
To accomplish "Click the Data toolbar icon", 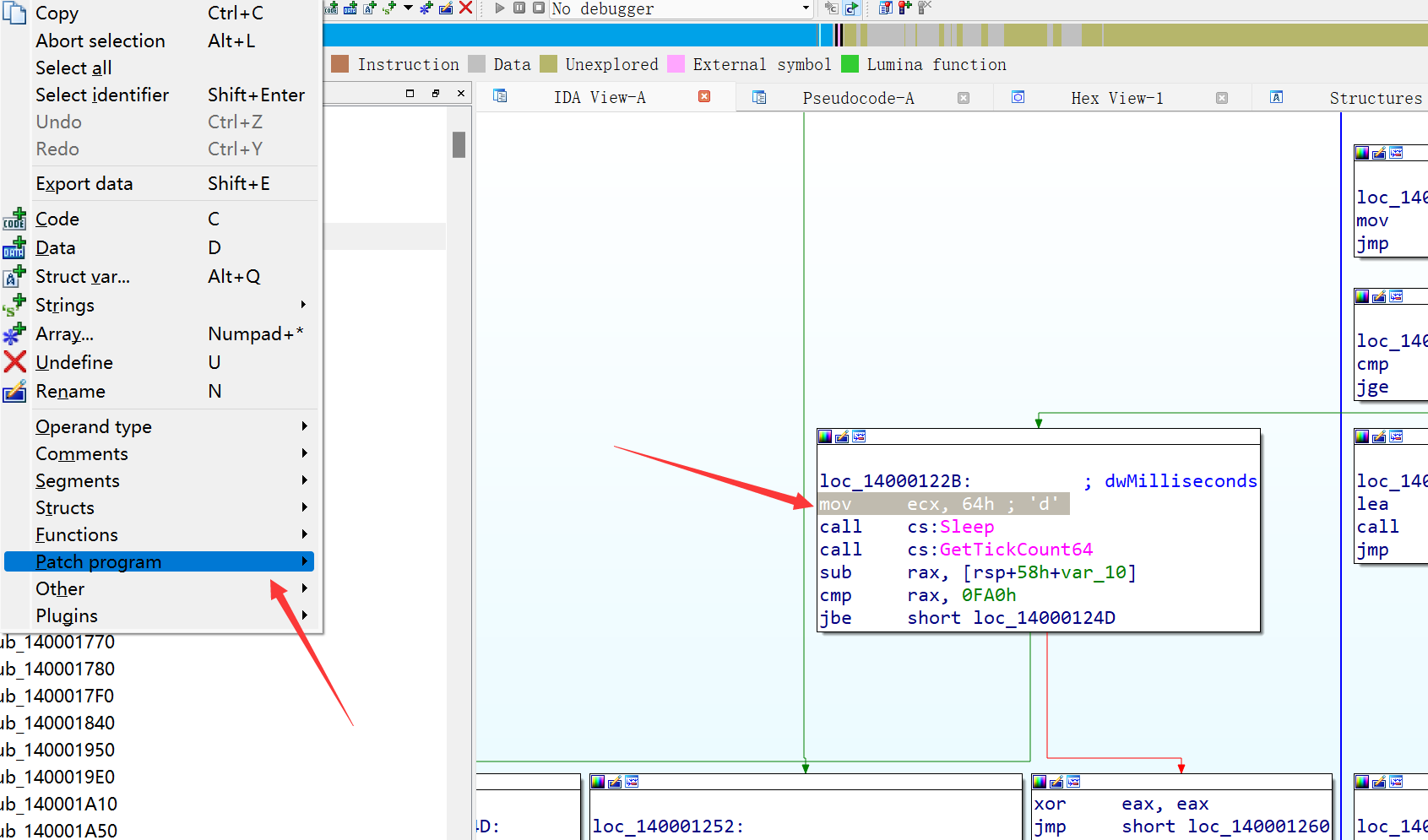I will pyautogui.click(x=350, y=8).
